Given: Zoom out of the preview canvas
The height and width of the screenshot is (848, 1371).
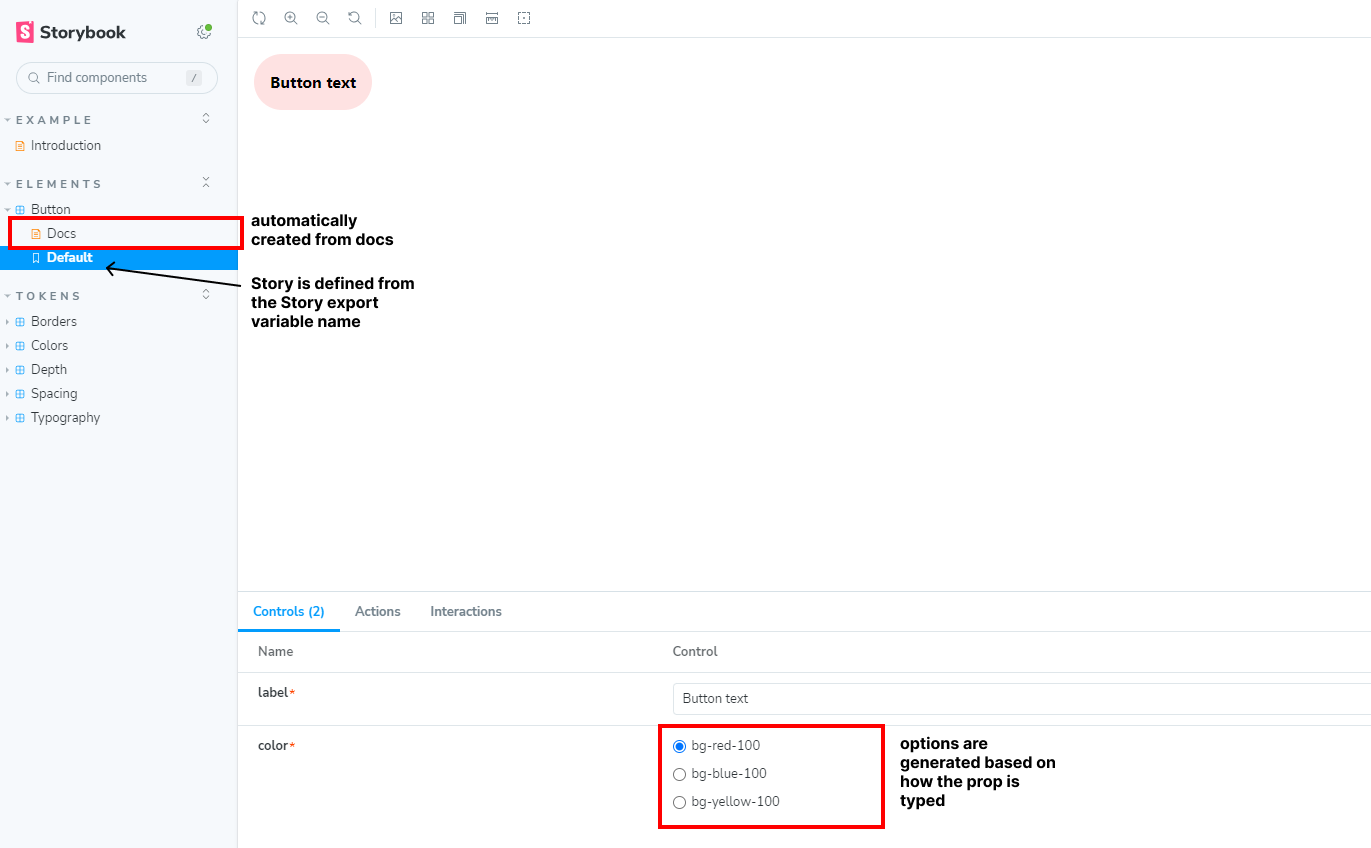Looking at the screenshot, I should (323, 18).
